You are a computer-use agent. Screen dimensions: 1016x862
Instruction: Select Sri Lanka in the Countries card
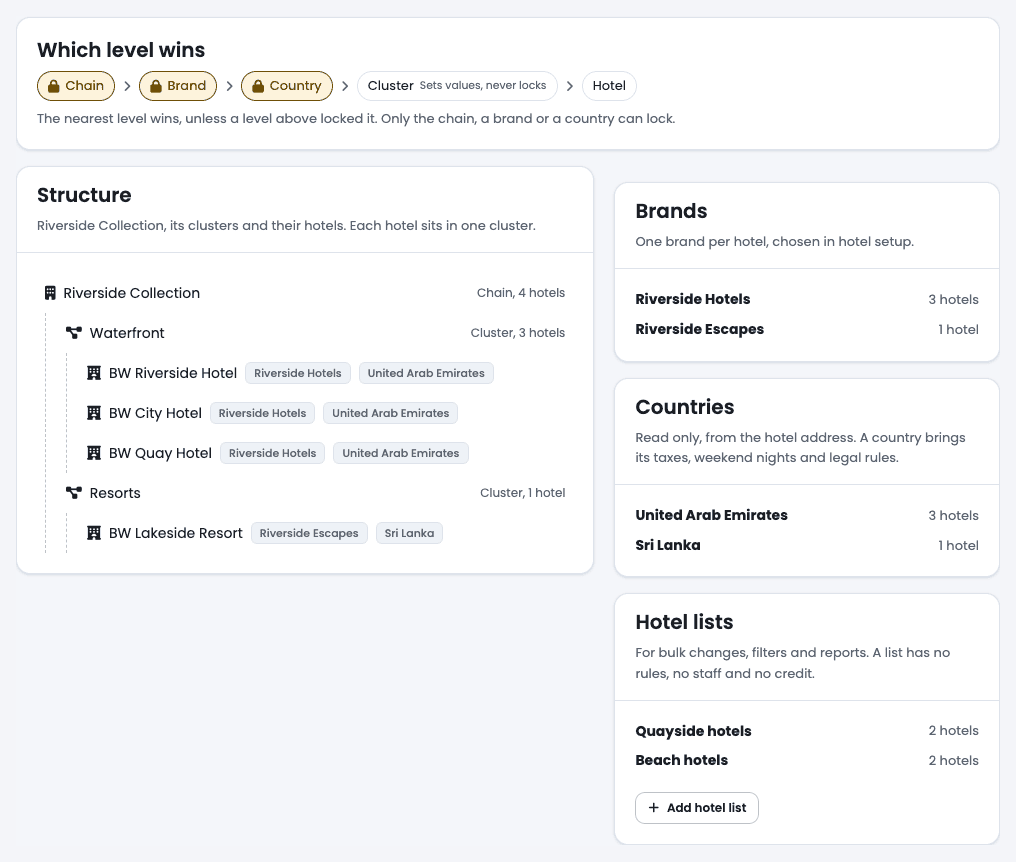pos(807,545)
